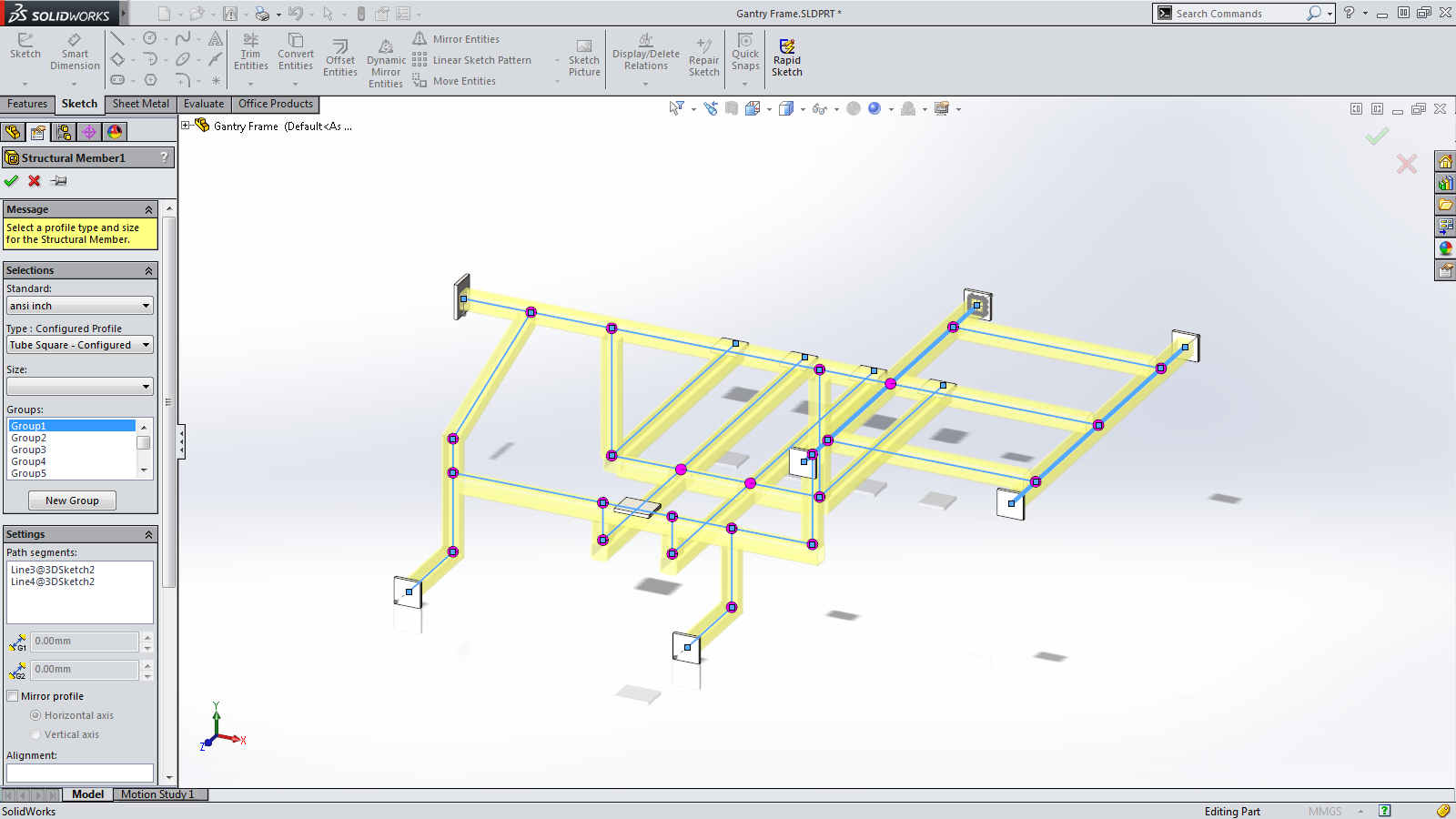Activate the Convert Entities tool
This screenshot has width=1456, height=819.
(296, 52)
